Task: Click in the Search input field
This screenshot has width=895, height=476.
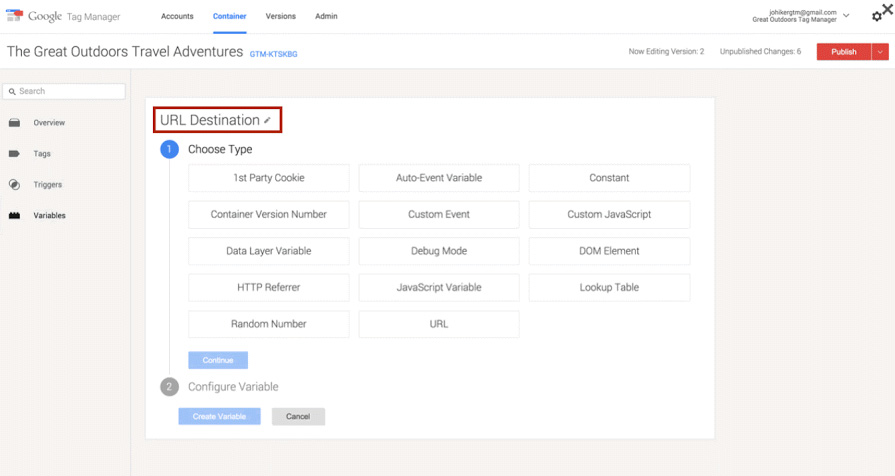Action: (64, 91)
